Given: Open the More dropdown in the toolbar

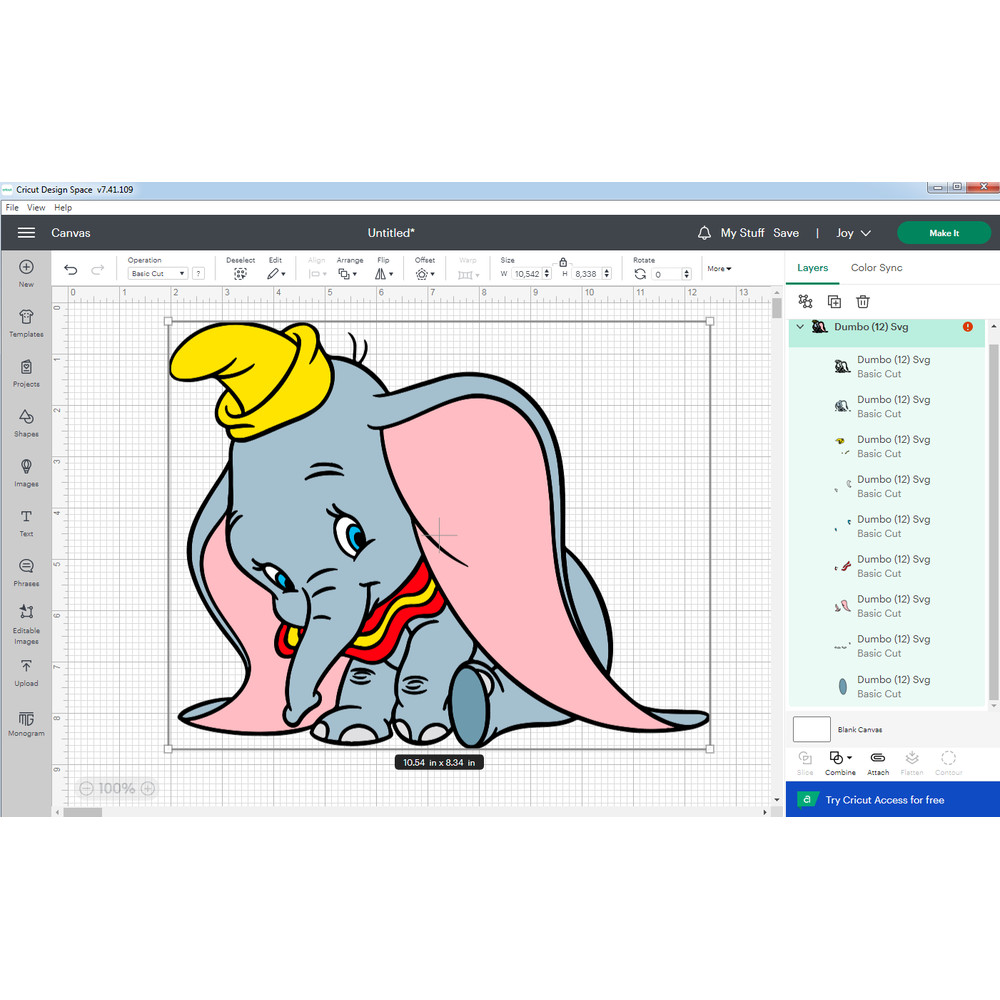Looking at the screenshot, I should coord(719,268).
